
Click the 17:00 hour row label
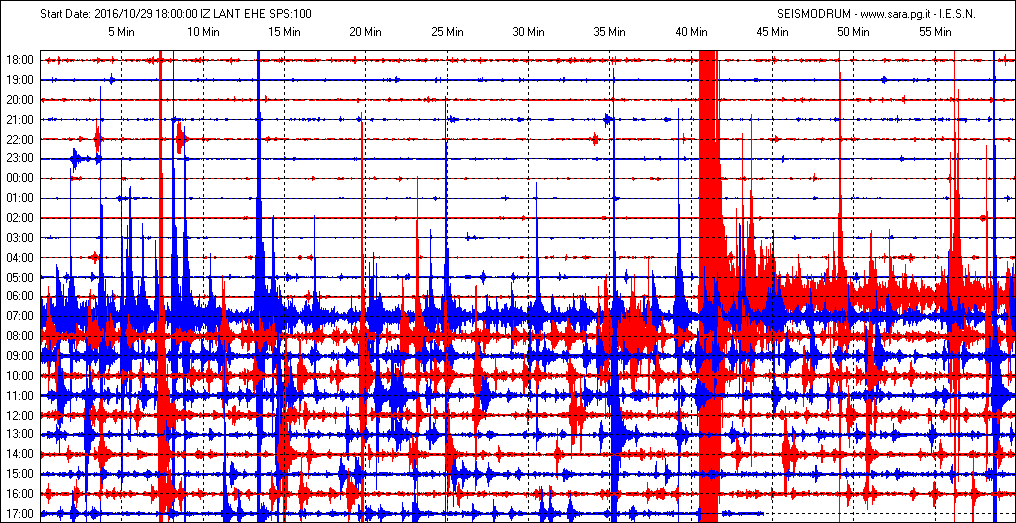tap(19, 514)
